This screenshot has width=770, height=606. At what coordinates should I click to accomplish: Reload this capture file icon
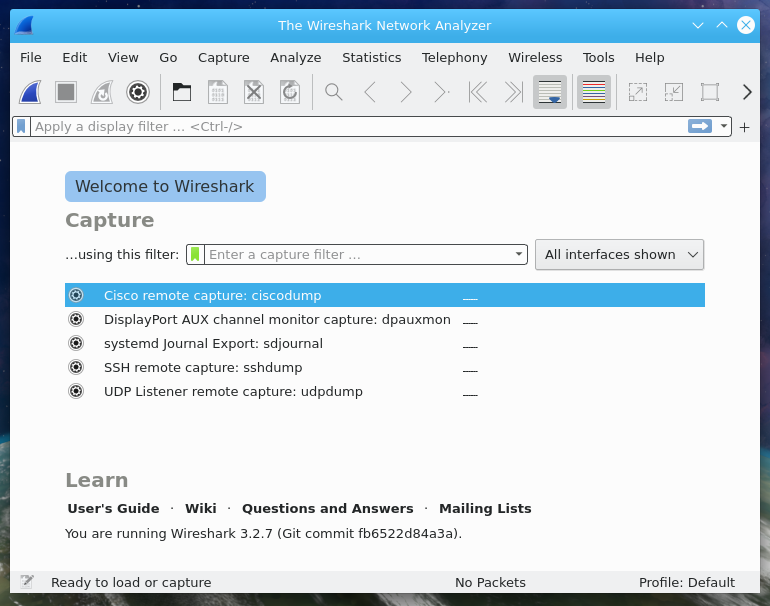tap(290, 92)
